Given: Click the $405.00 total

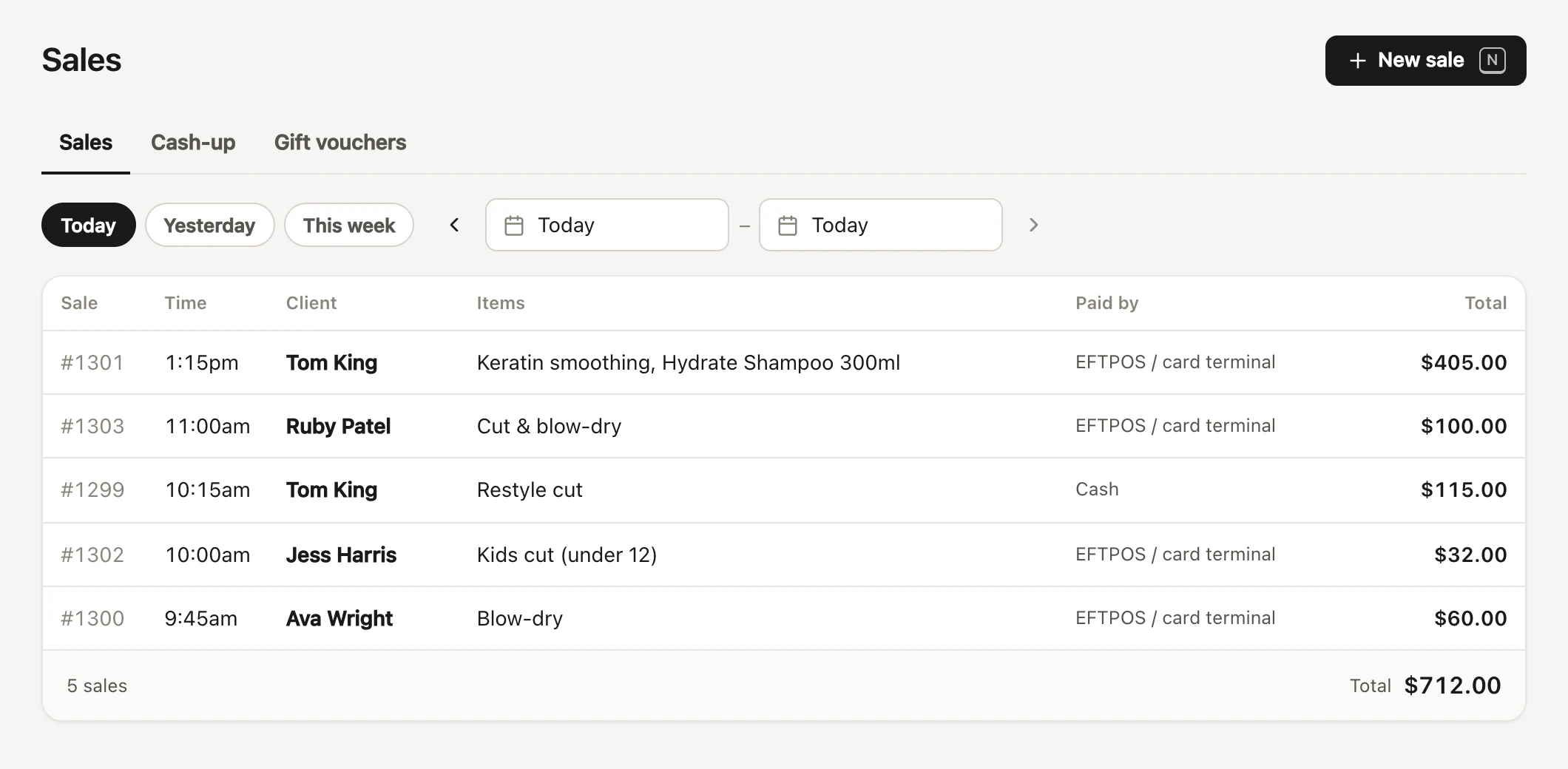Looking at the screenshot, I should 1464,362.
